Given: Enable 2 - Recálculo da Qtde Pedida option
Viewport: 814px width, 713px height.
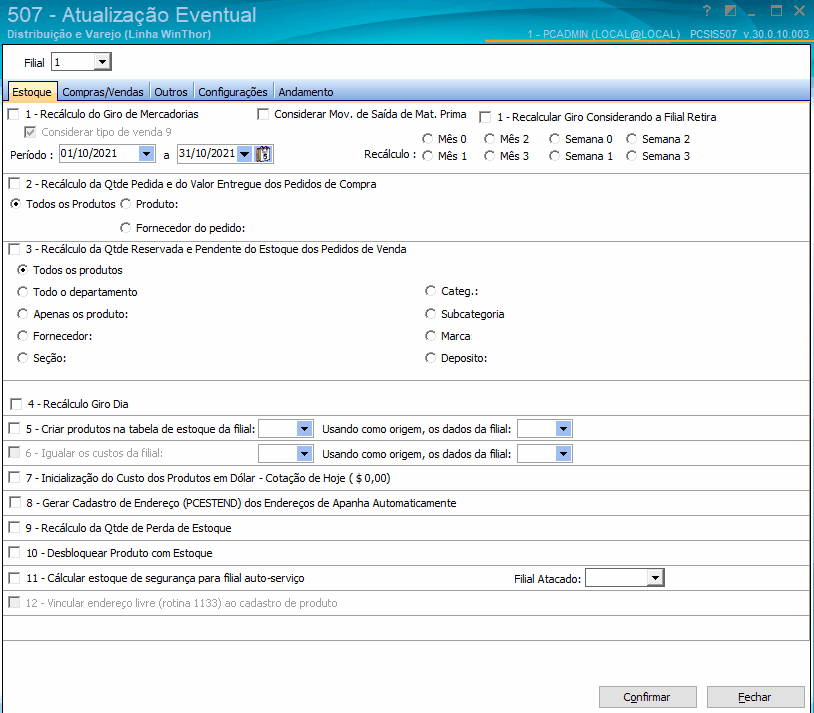Looking at the screenshot, I should point(15,184).
